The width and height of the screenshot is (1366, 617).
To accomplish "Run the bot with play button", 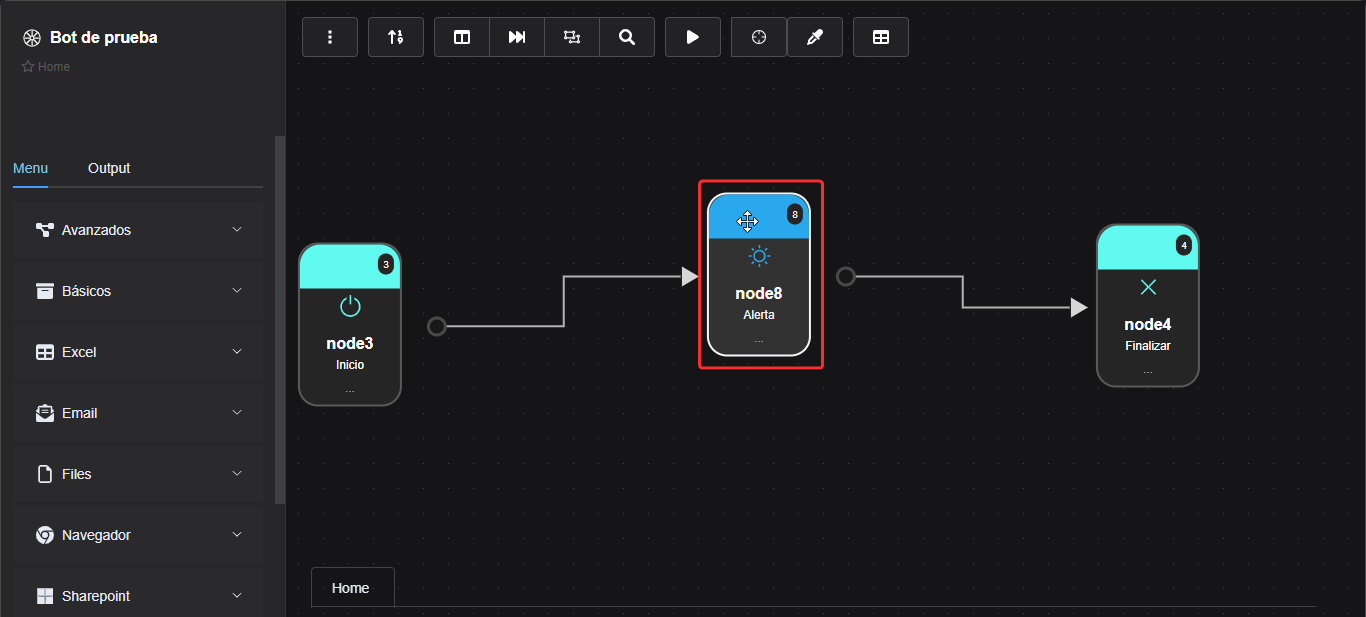I will pos(693,37).
